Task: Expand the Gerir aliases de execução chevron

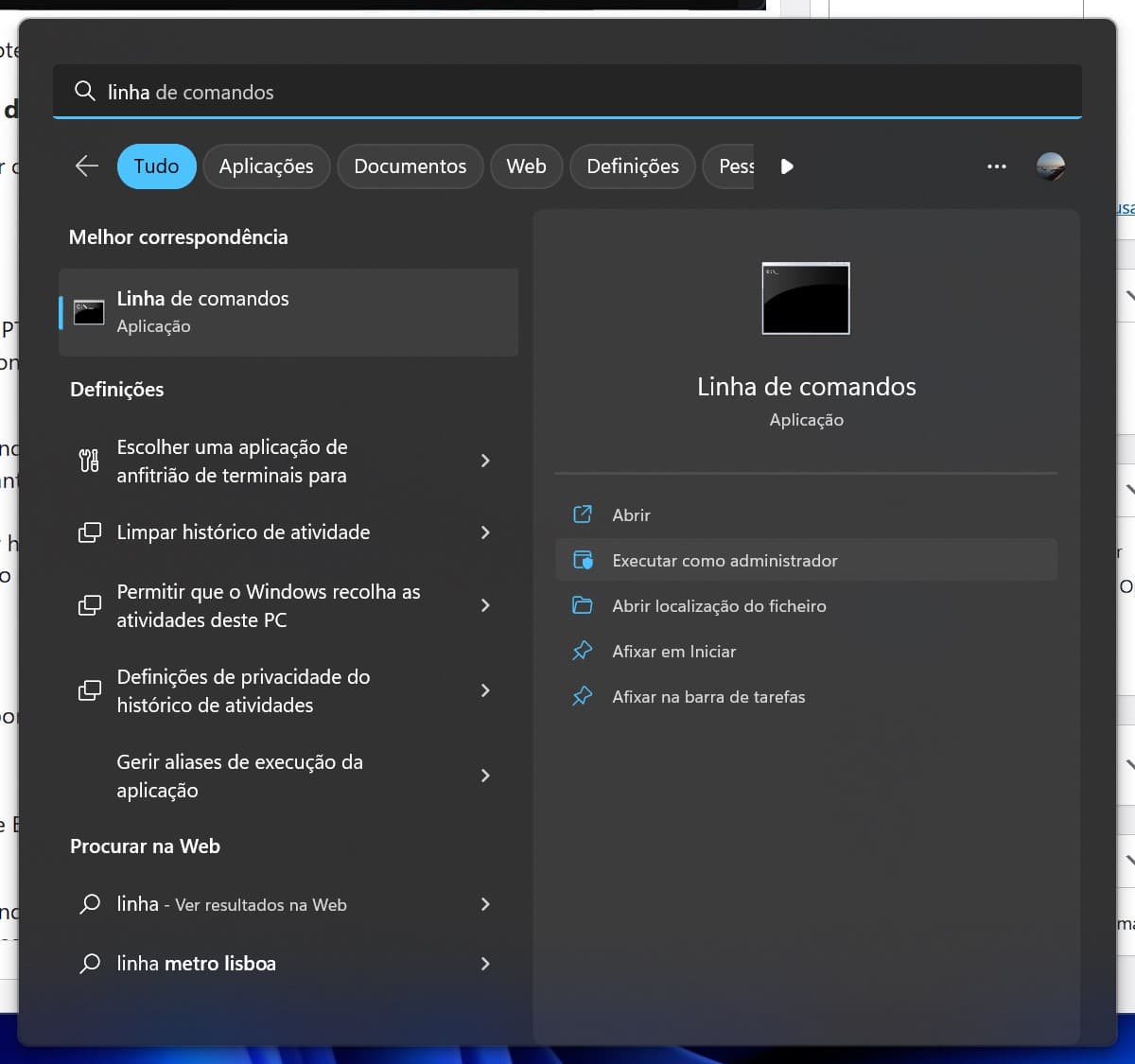Action: coord(485,776)
